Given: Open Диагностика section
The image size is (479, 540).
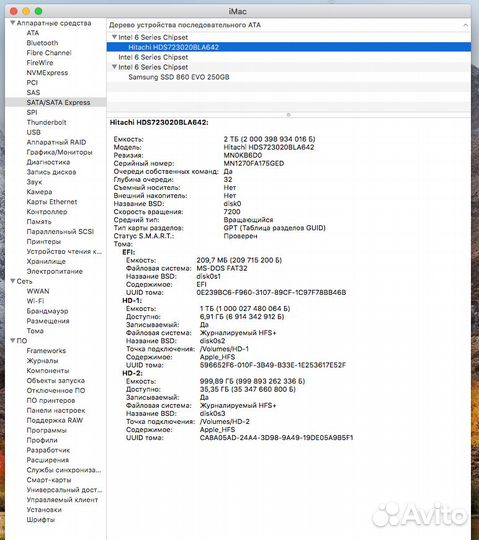Looking at the screenshot, I should (48, 162).
